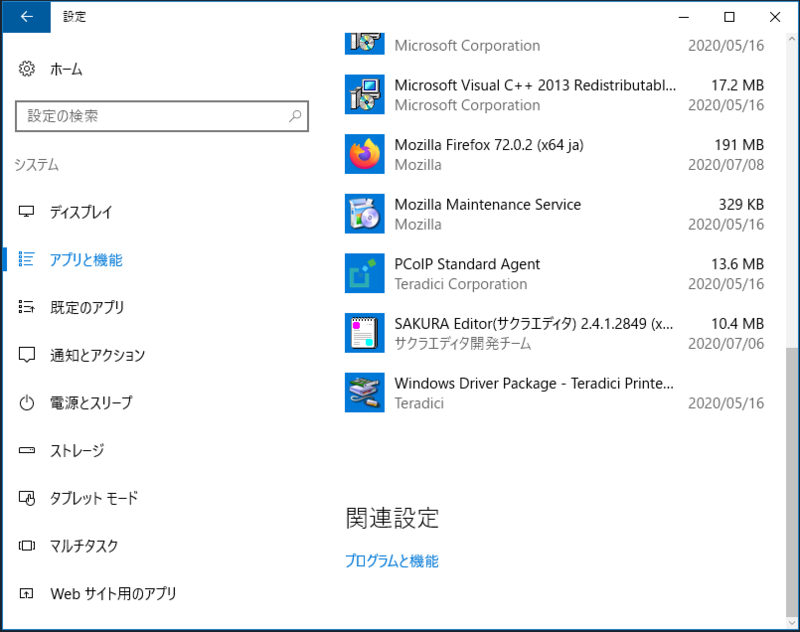Click the Apps for websites icon
This screenshot has height=632, width=800.
tap(27, 593)
